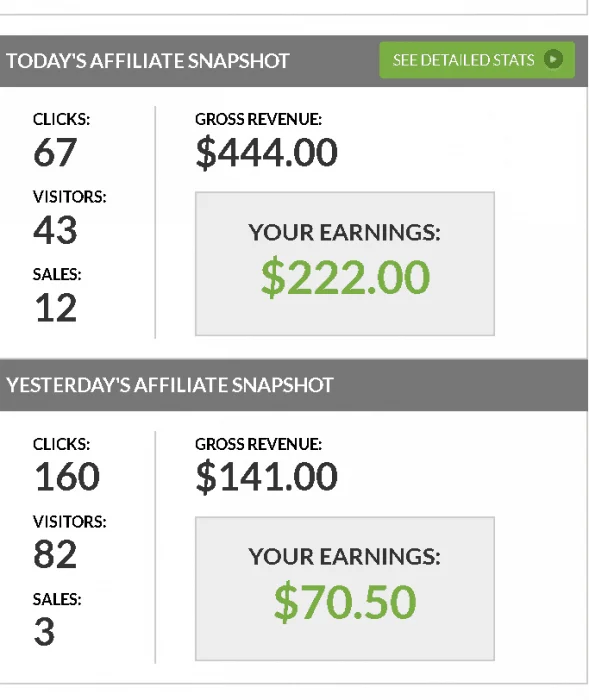This screenshot has height=700, width=589.
Task: Click yesterday's clicks value 160
Action: tap(67, 477)
